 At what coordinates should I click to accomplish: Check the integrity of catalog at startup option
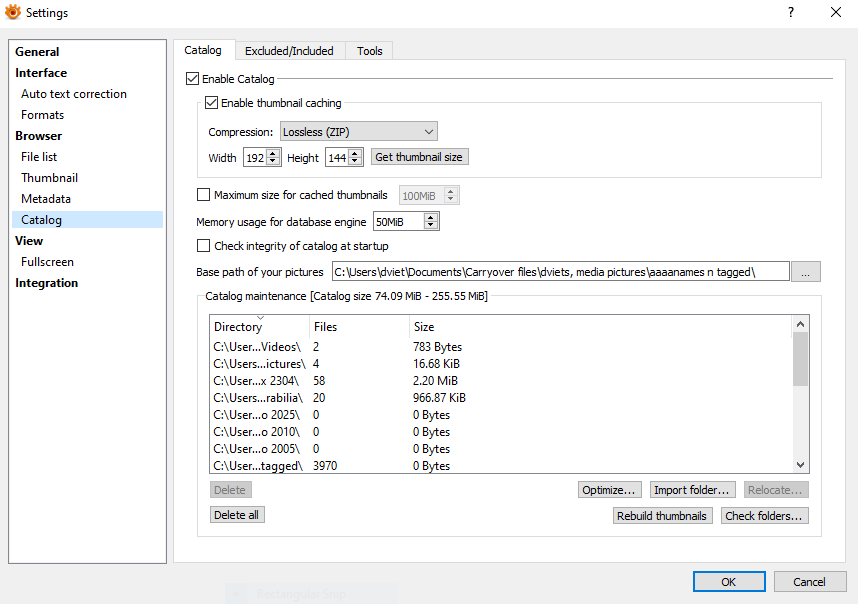point(204,246)
